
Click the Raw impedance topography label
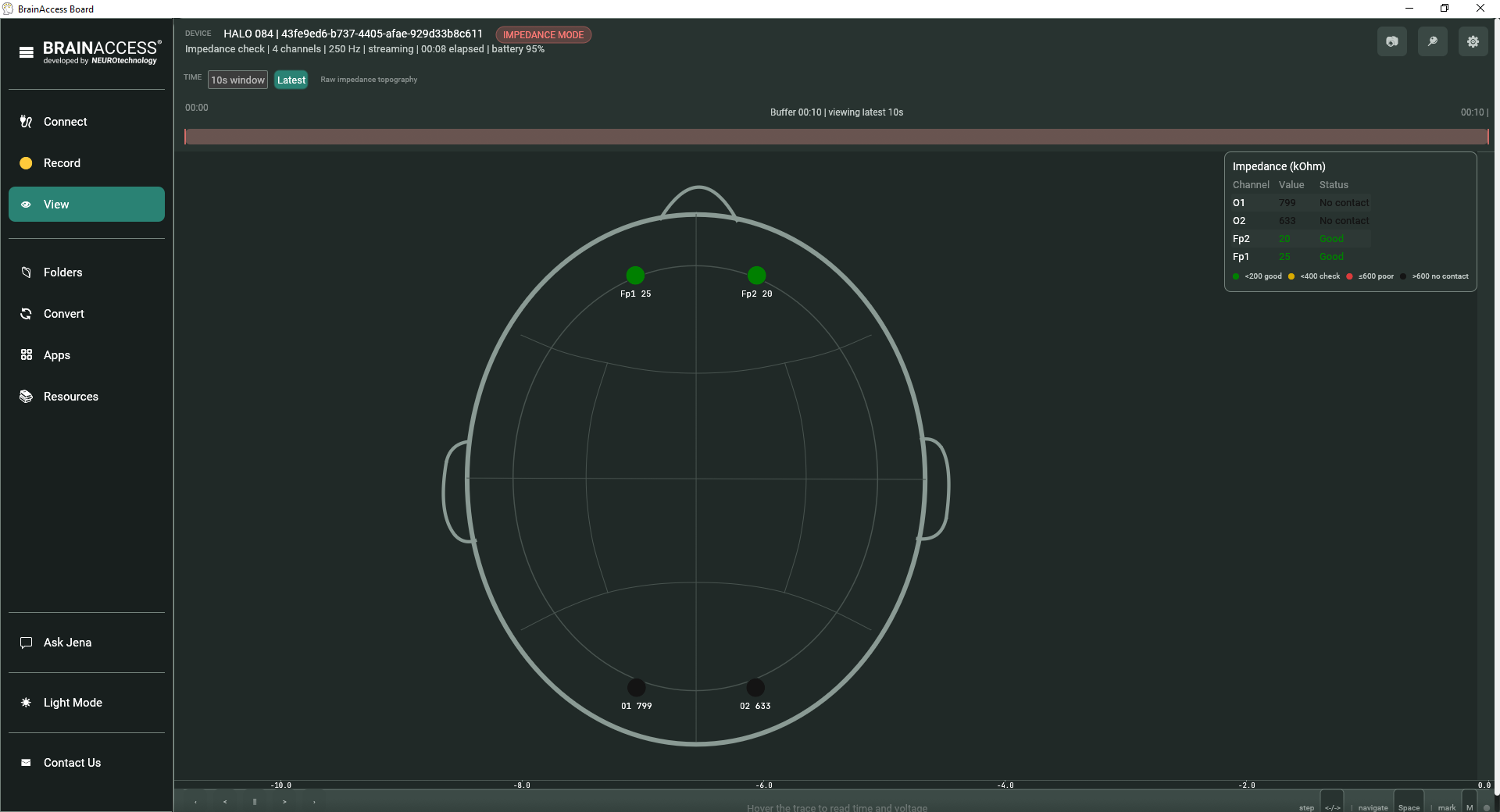click(369, 80)
